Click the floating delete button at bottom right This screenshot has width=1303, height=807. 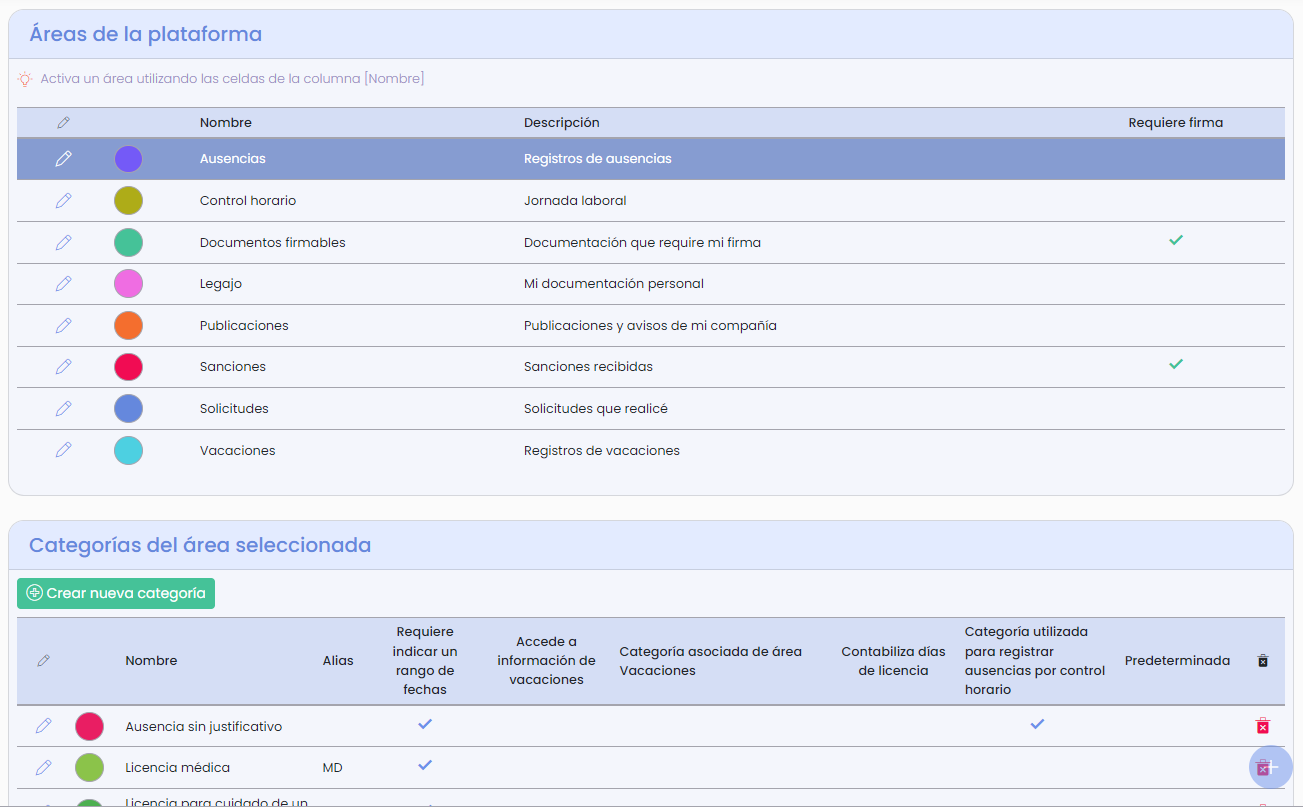pyautogui.click(x=1270, y=767)
